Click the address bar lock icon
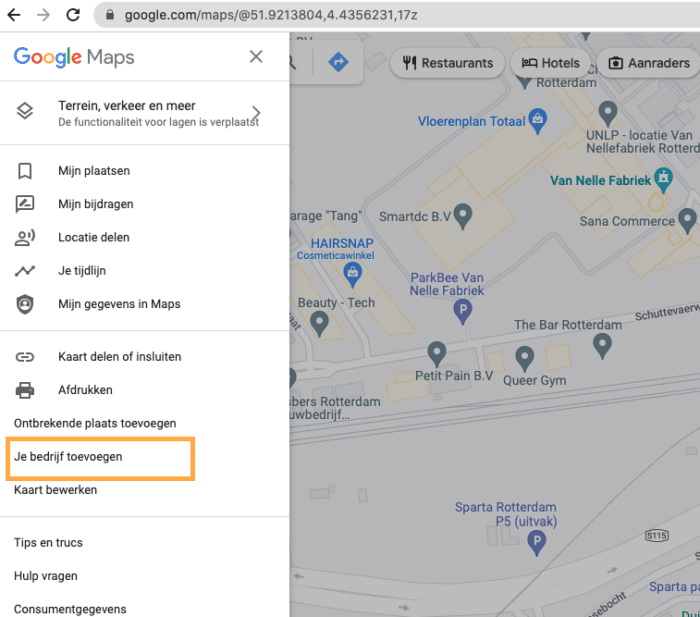The image size is (700, 617). click(110, 15)
